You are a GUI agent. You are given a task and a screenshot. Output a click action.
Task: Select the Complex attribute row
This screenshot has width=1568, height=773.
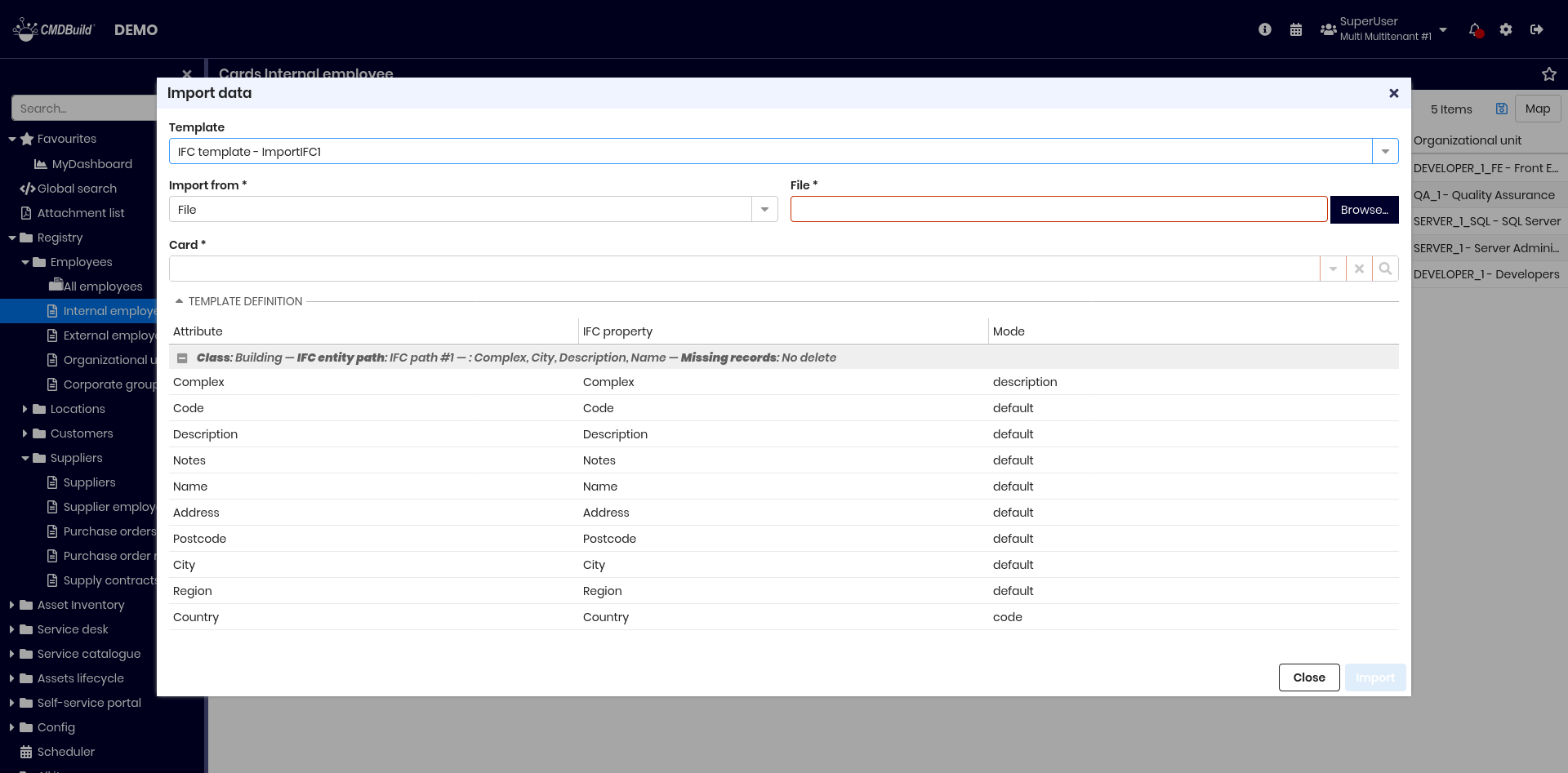pyautogui.click(x=784, y=382)
